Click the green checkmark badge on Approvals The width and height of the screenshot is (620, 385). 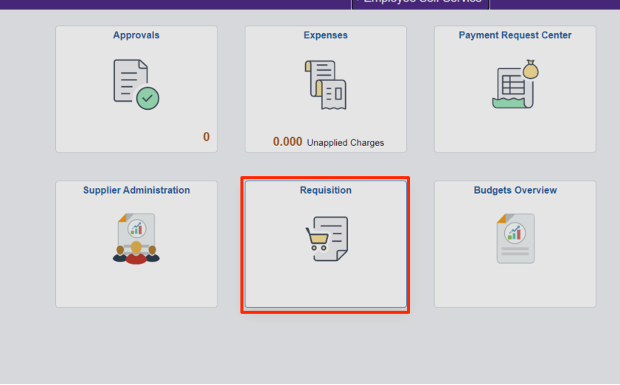click(147, 98)
